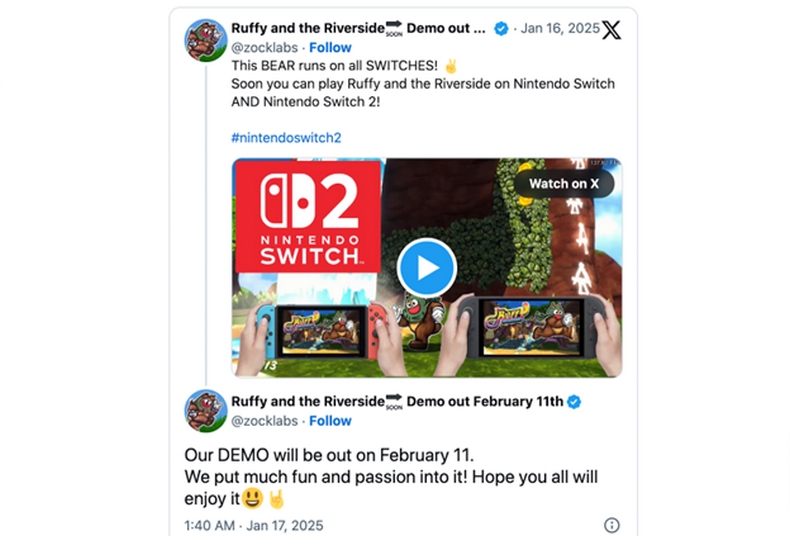This screenshot has width=790, height=536.
Task: Click the Our DEMO will be out text
Action: [316, 455]
